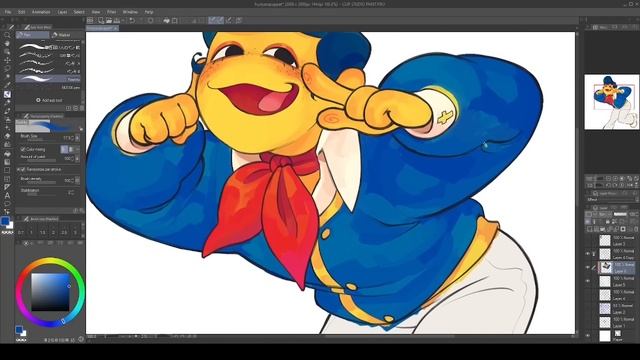Open the Layer menu
The height and width of the screenshot is (360, 640).
pyautogui.click(x=62, y=12)
